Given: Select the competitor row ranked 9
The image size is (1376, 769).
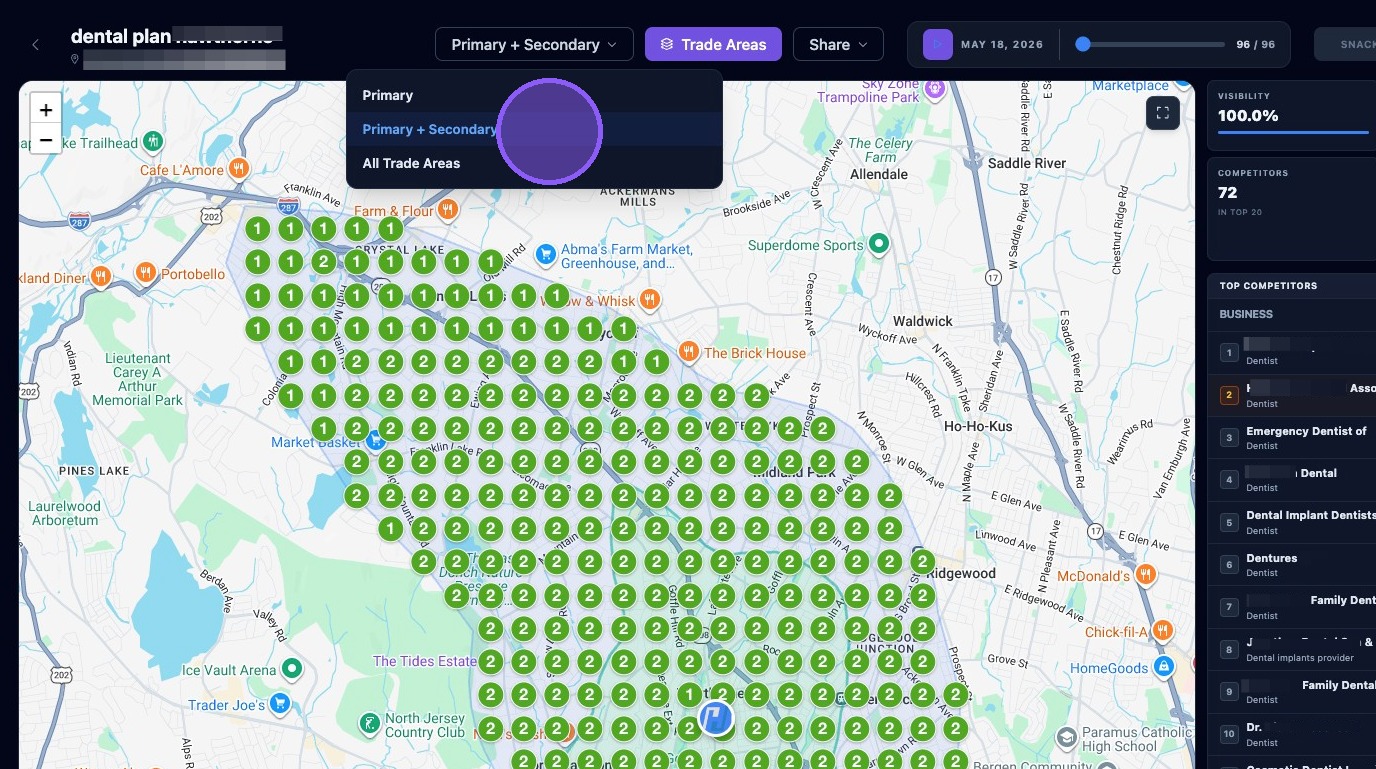Looking at the screenshot, I should coord(1292,692).
